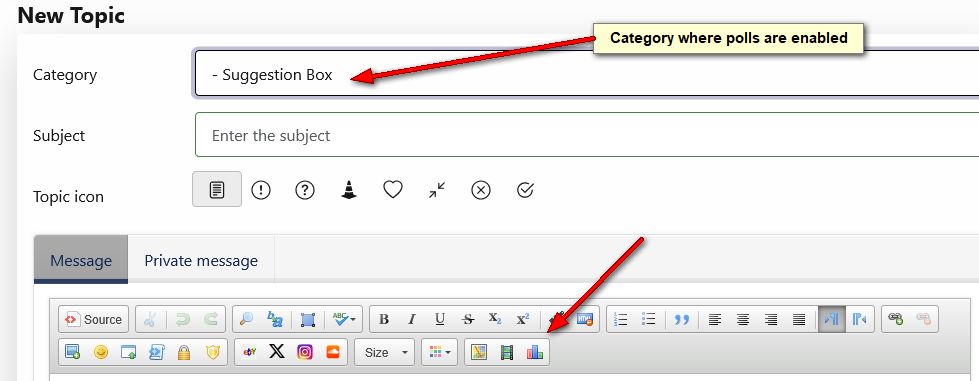Open the Size dropdown
The image size is (979, 381).
point(385,352)
